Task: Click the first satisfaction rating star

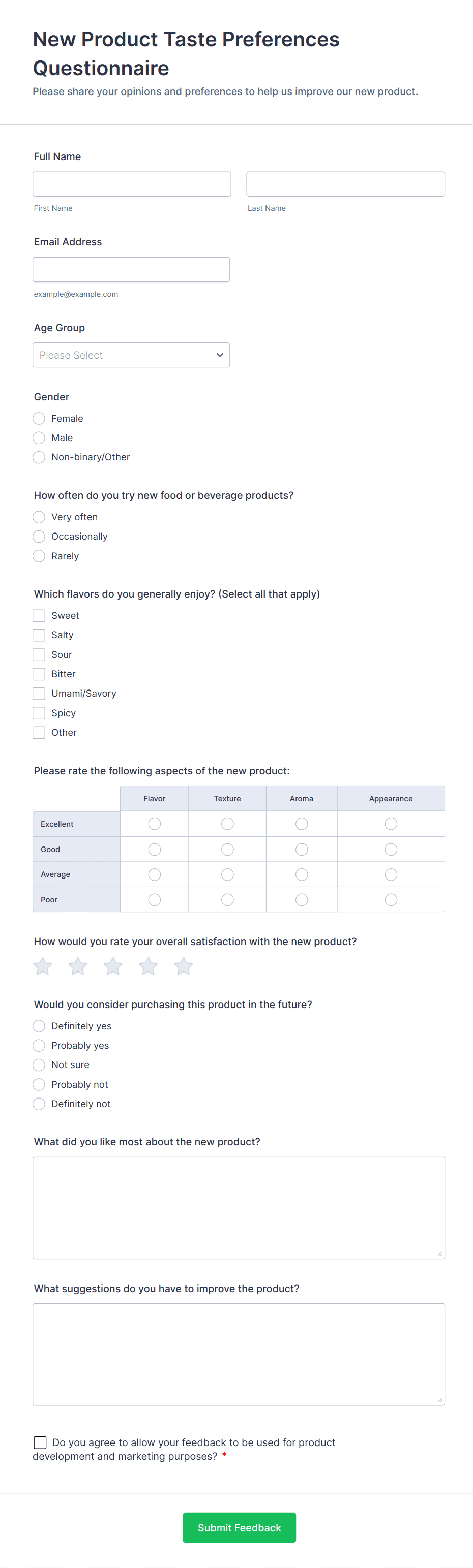Action: pyautogui.click(x=43, y=966)
